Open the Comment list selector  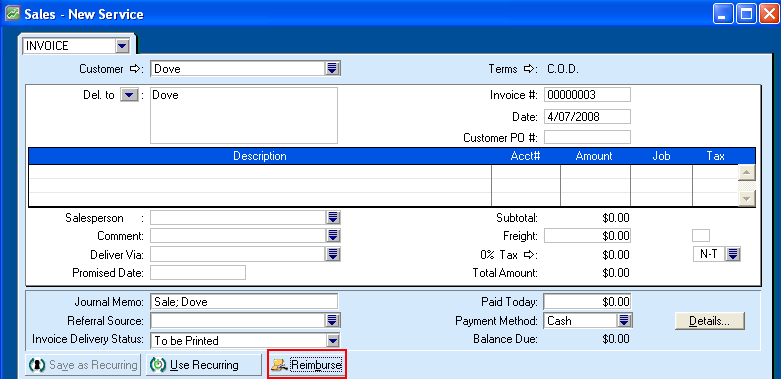click(x=333, y=236)
